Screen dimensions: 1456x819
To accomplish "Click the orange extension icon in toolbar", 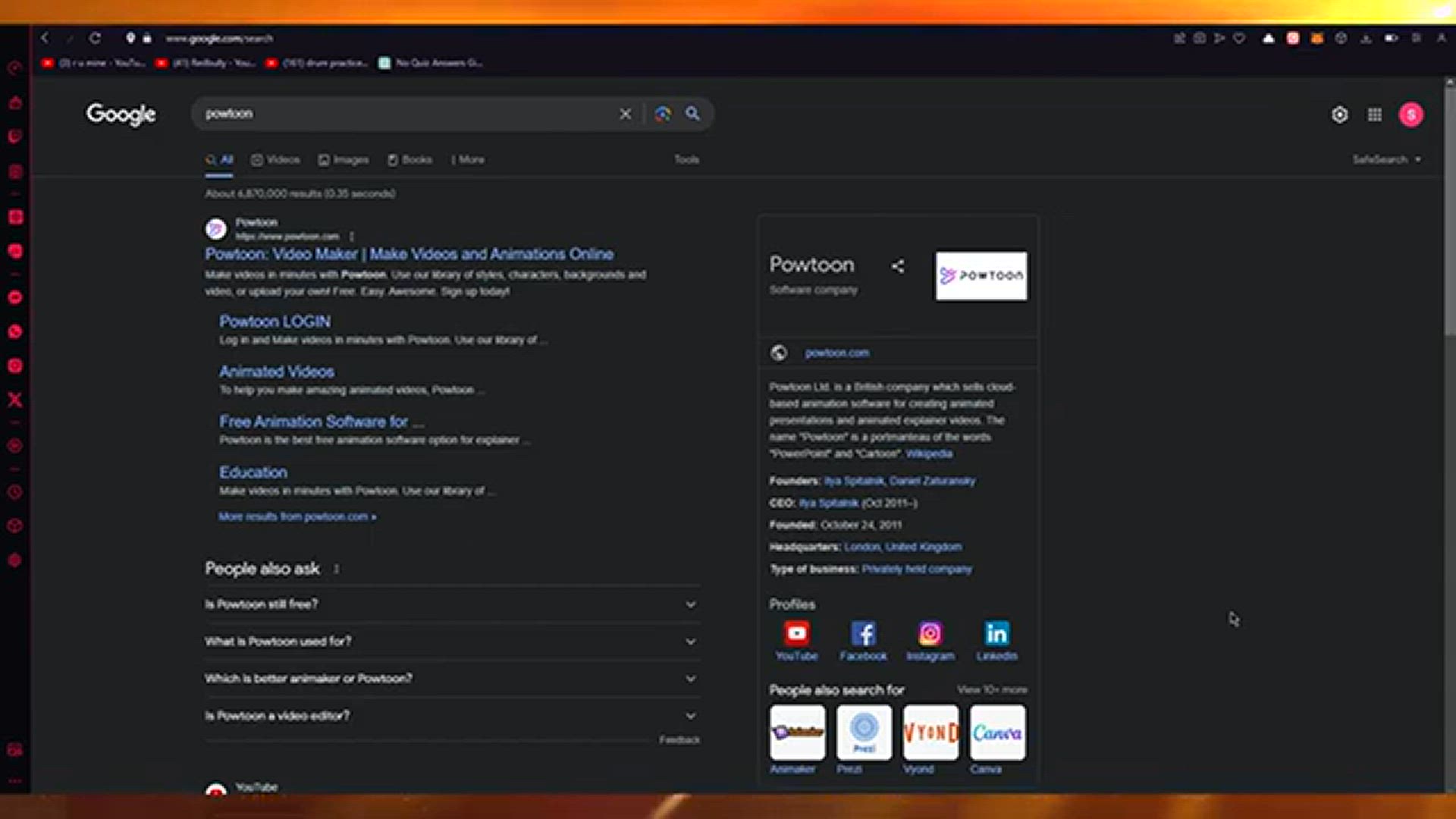I will 1317,38.
